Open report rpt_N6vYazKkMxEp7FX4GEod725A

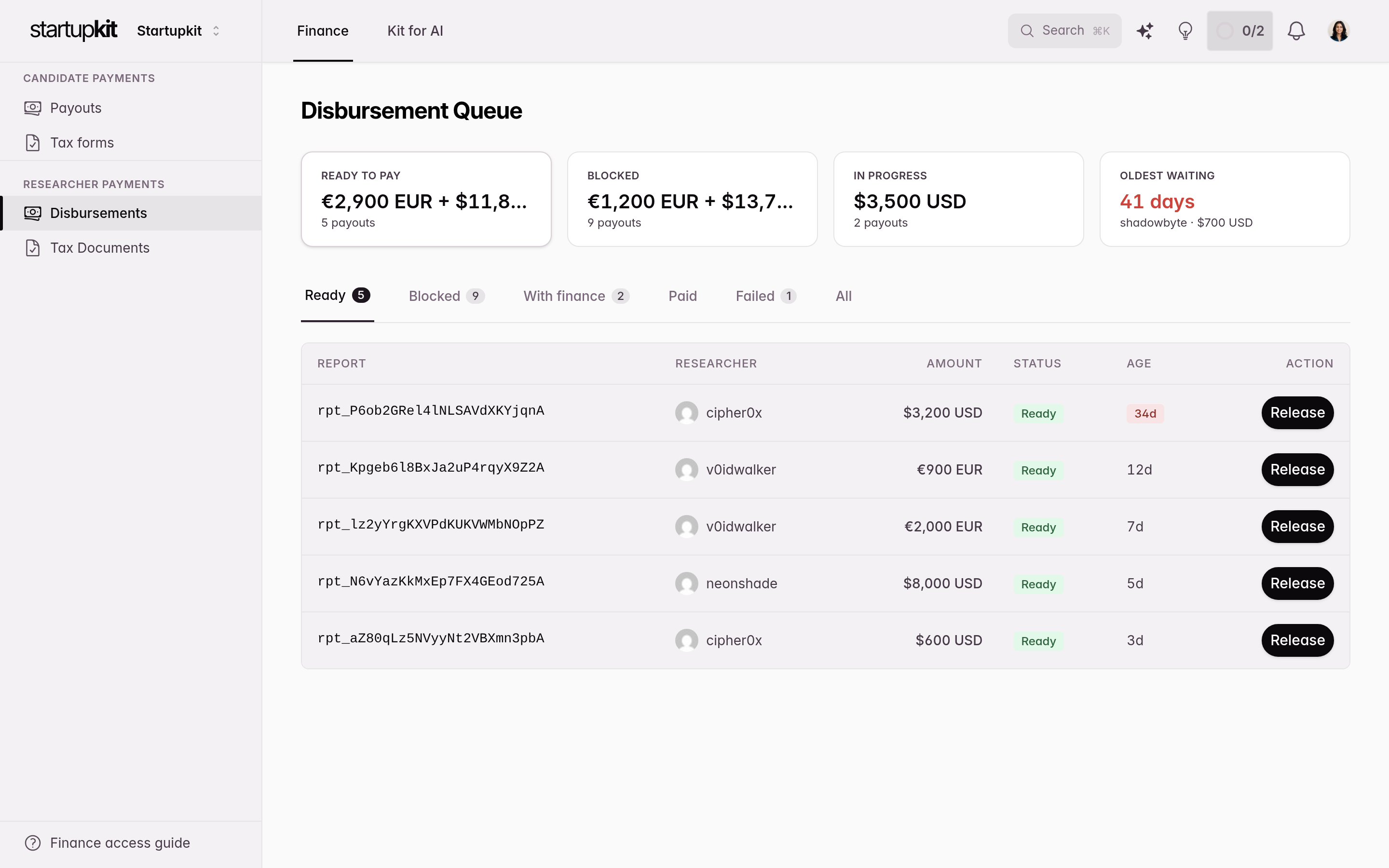coord(431,581)
